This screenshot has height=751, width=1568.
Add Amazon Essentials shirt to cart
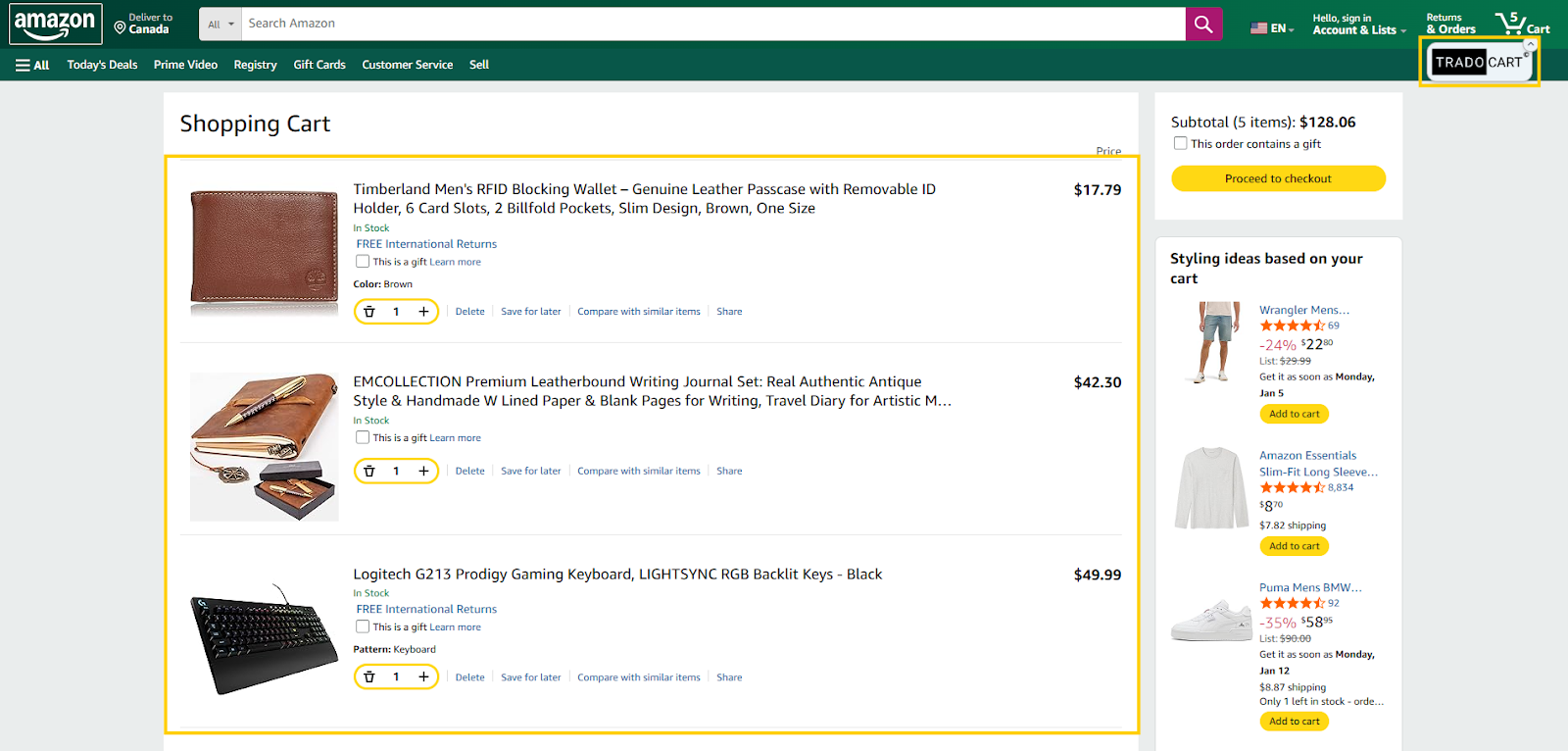coord(1294,546)
